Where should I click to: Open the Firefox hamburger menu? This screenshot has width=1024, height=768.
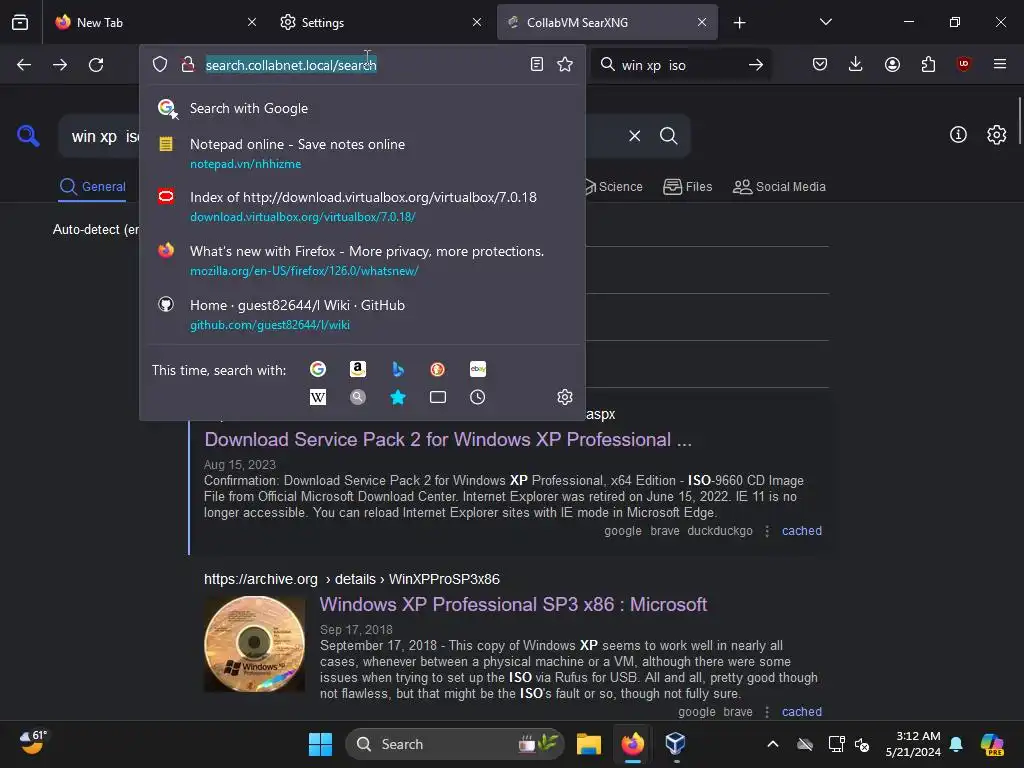point(1000,64)
